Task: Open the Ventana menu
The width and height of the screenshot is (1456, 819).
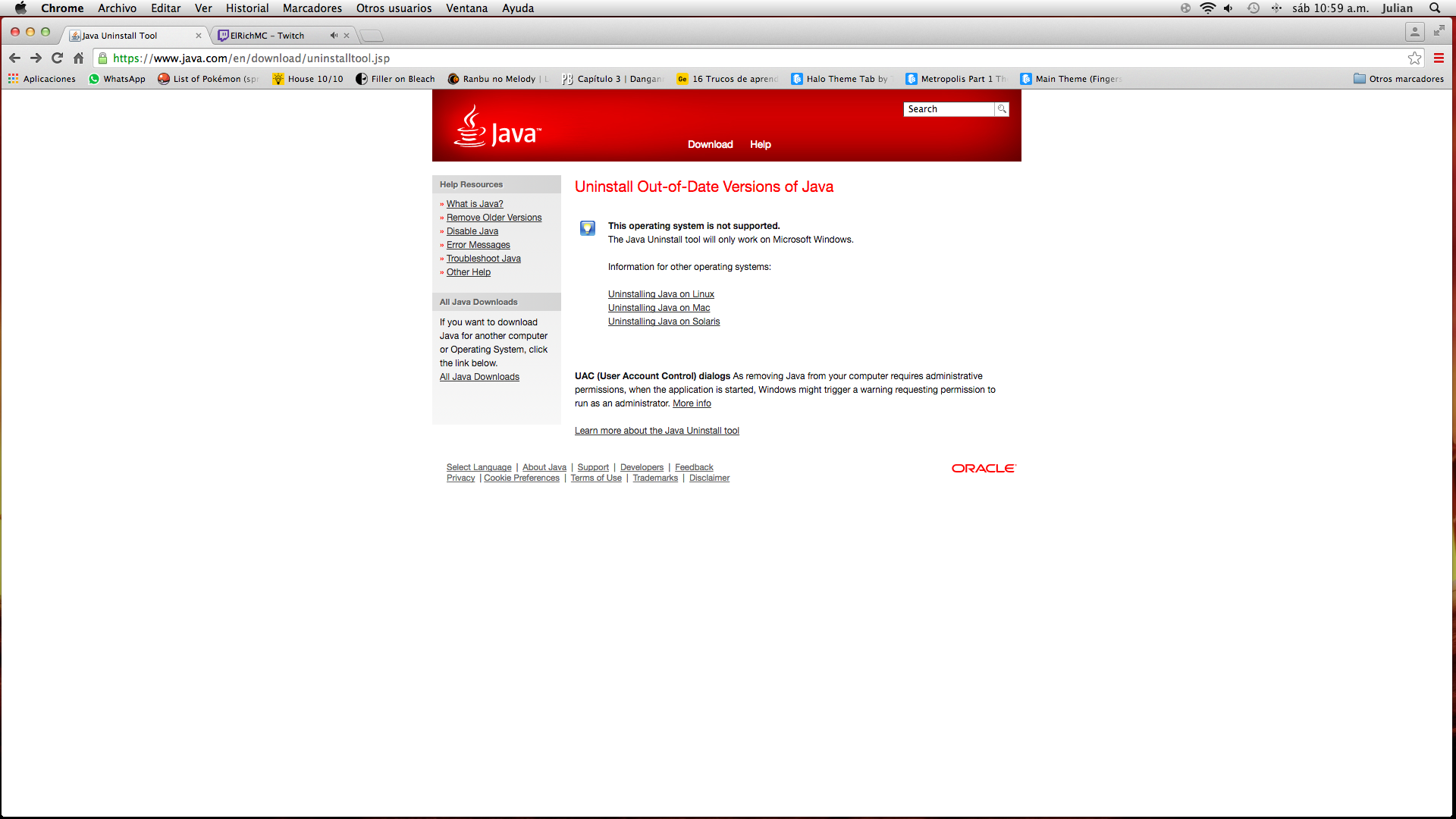Action: click(x=466, y=8)
